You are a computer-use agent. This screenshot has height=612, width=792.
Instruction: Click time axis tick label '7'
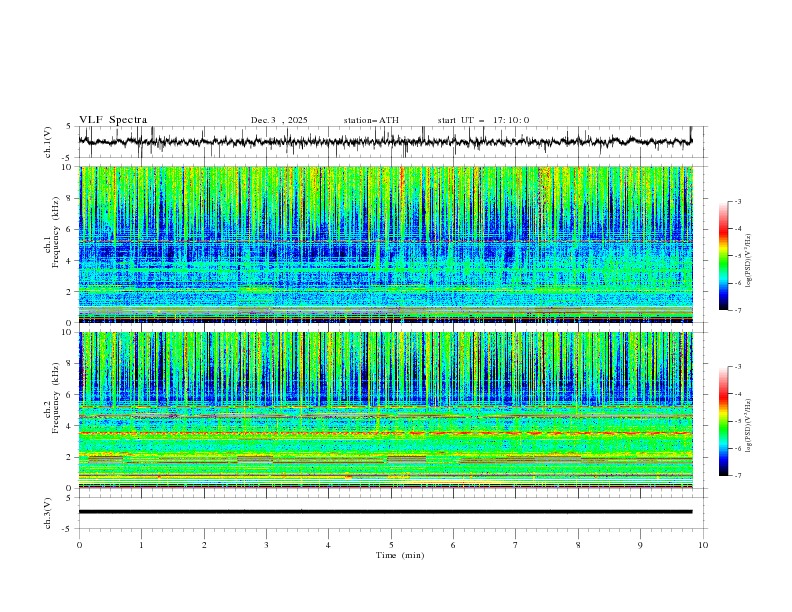(516, 545)
